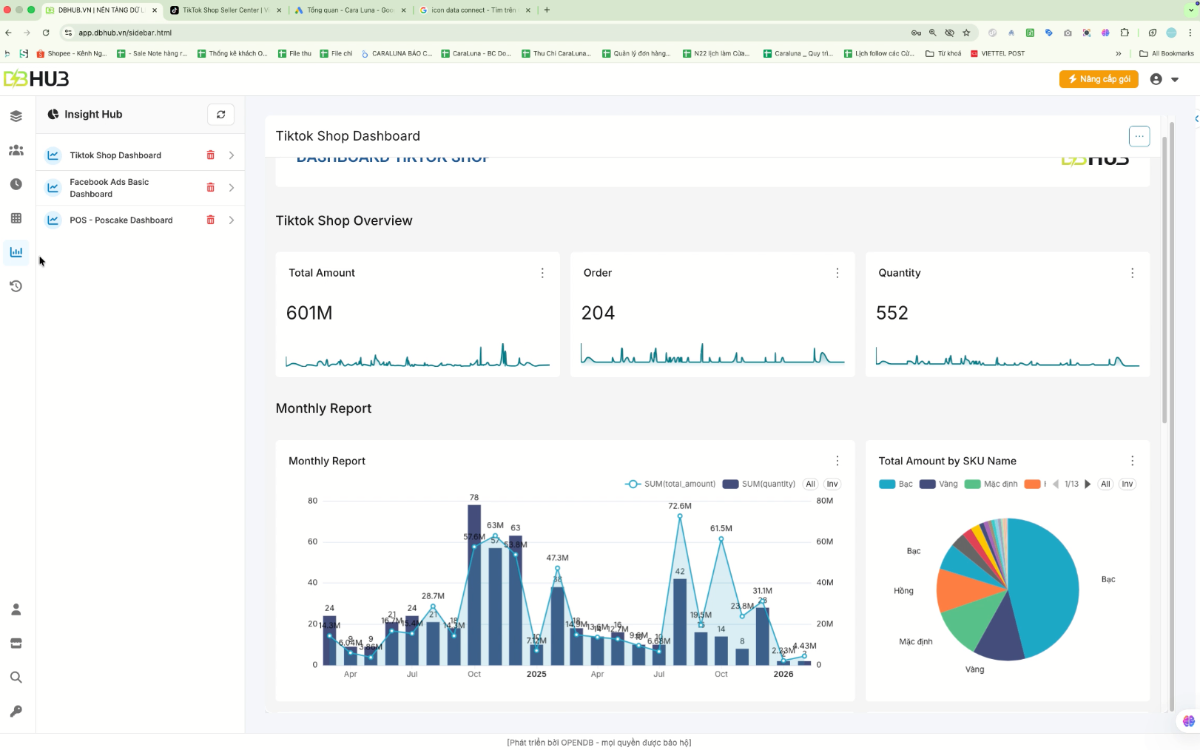1200x750 pixels.
Task: Expand Facebook Ads Basic Dashboard chevron
Action: click(x=231, y=187)
